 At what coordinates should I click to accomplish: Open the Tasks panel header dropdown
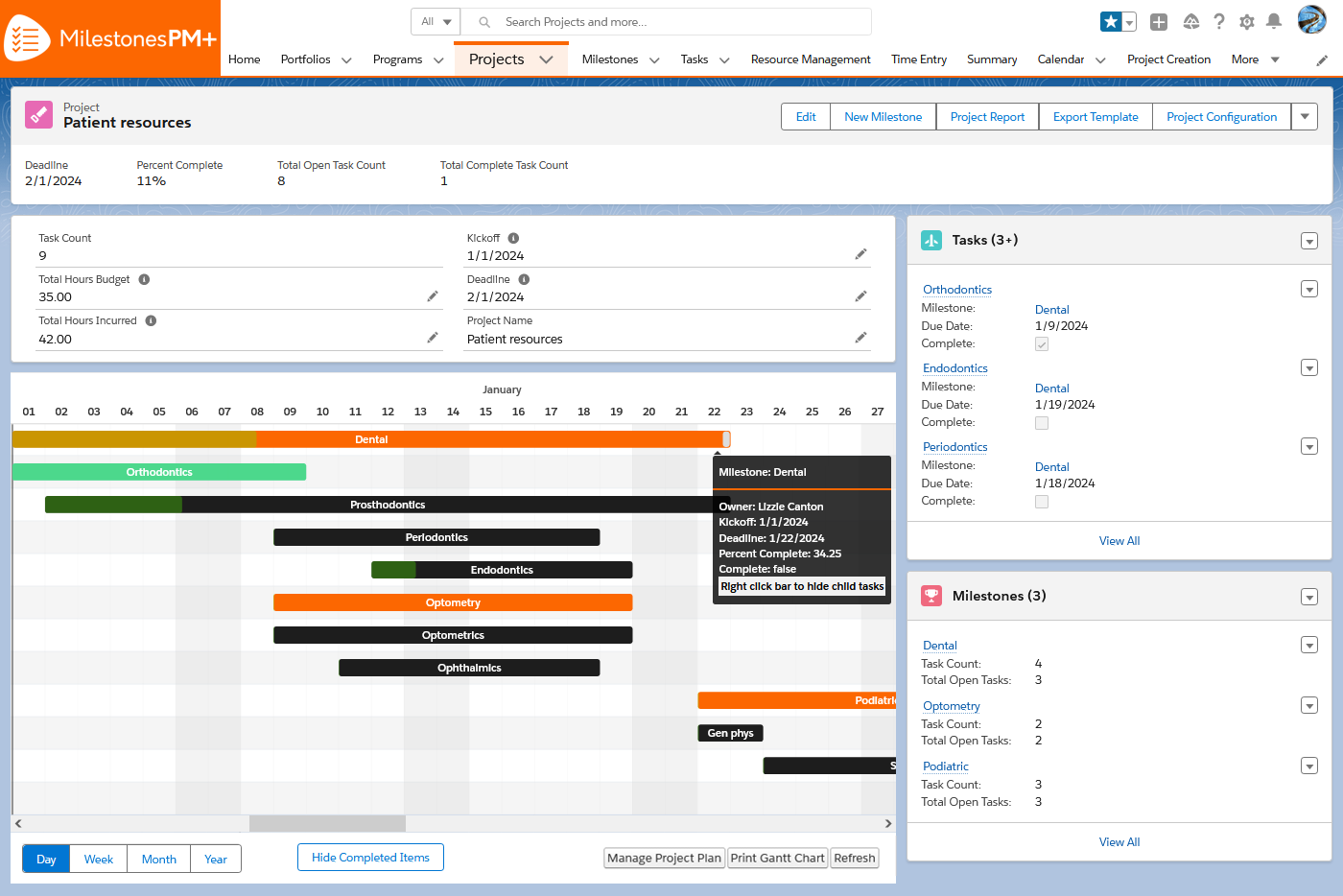(x=1309, y=241)
